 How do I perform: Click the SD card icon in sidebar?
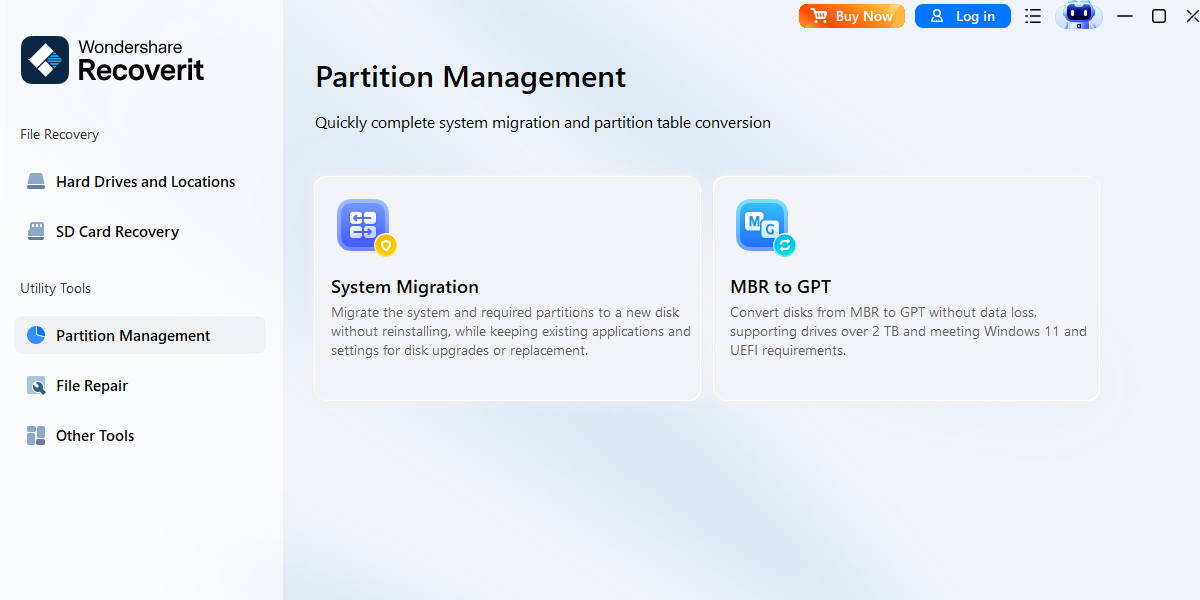pyautogui.click(x=36, y=232)
